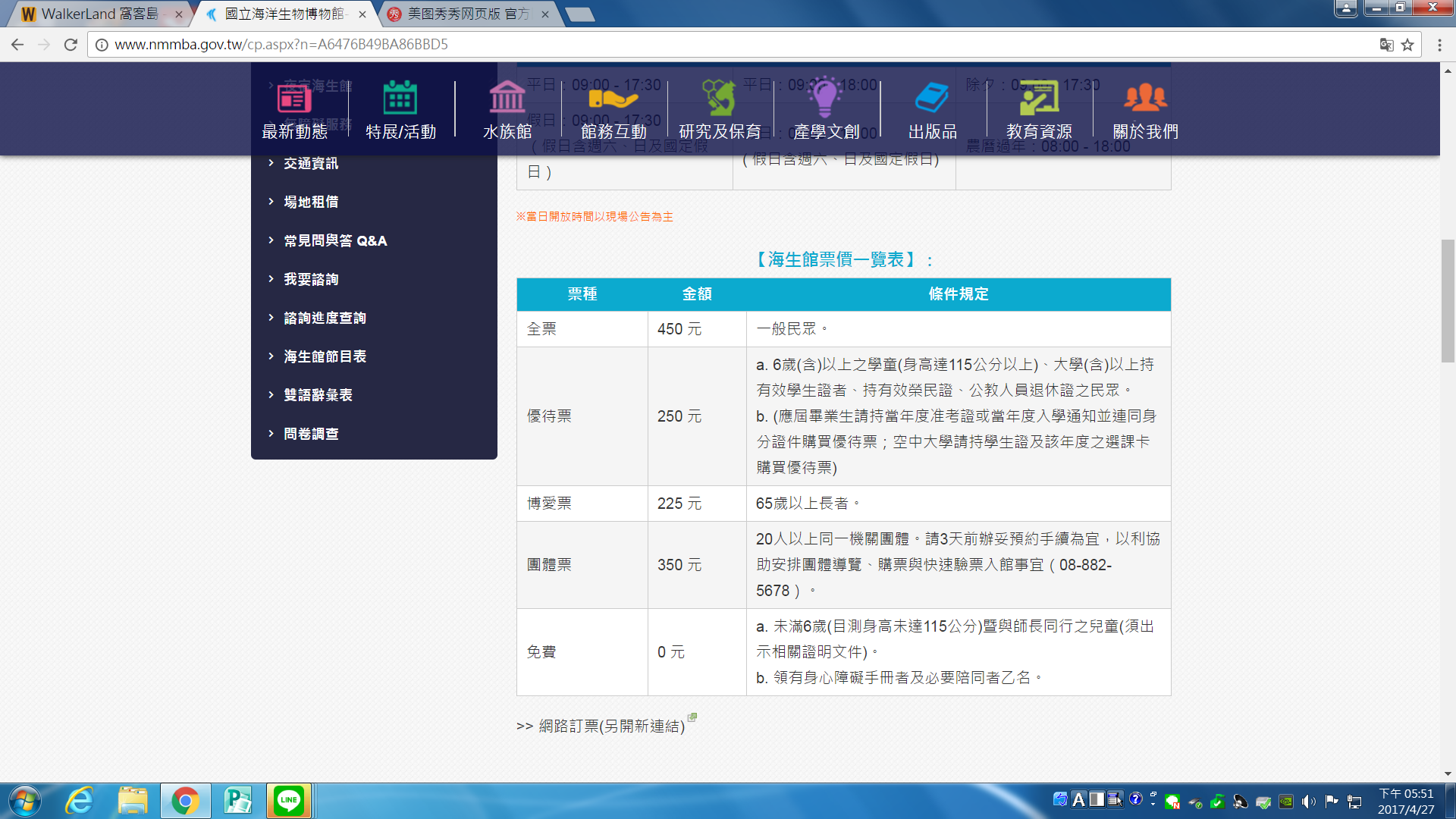Open the 關於我們 people icon
This screenshot has height=819, width=1456.
coord(1145,99)
